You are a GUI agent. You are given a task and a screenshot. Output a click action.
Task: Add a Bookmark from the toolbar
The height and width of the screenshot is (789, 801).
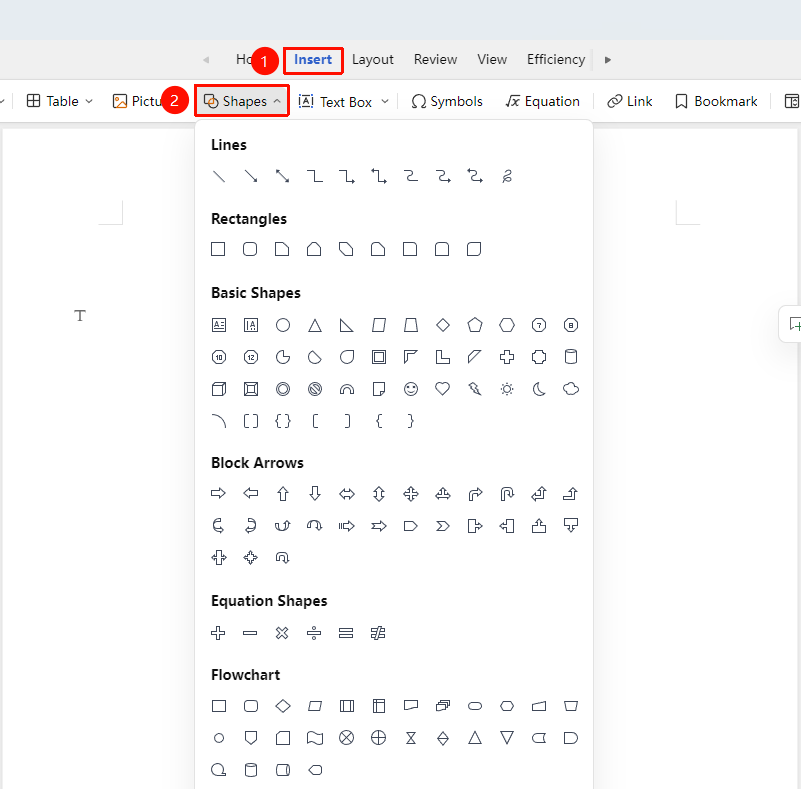716,101
